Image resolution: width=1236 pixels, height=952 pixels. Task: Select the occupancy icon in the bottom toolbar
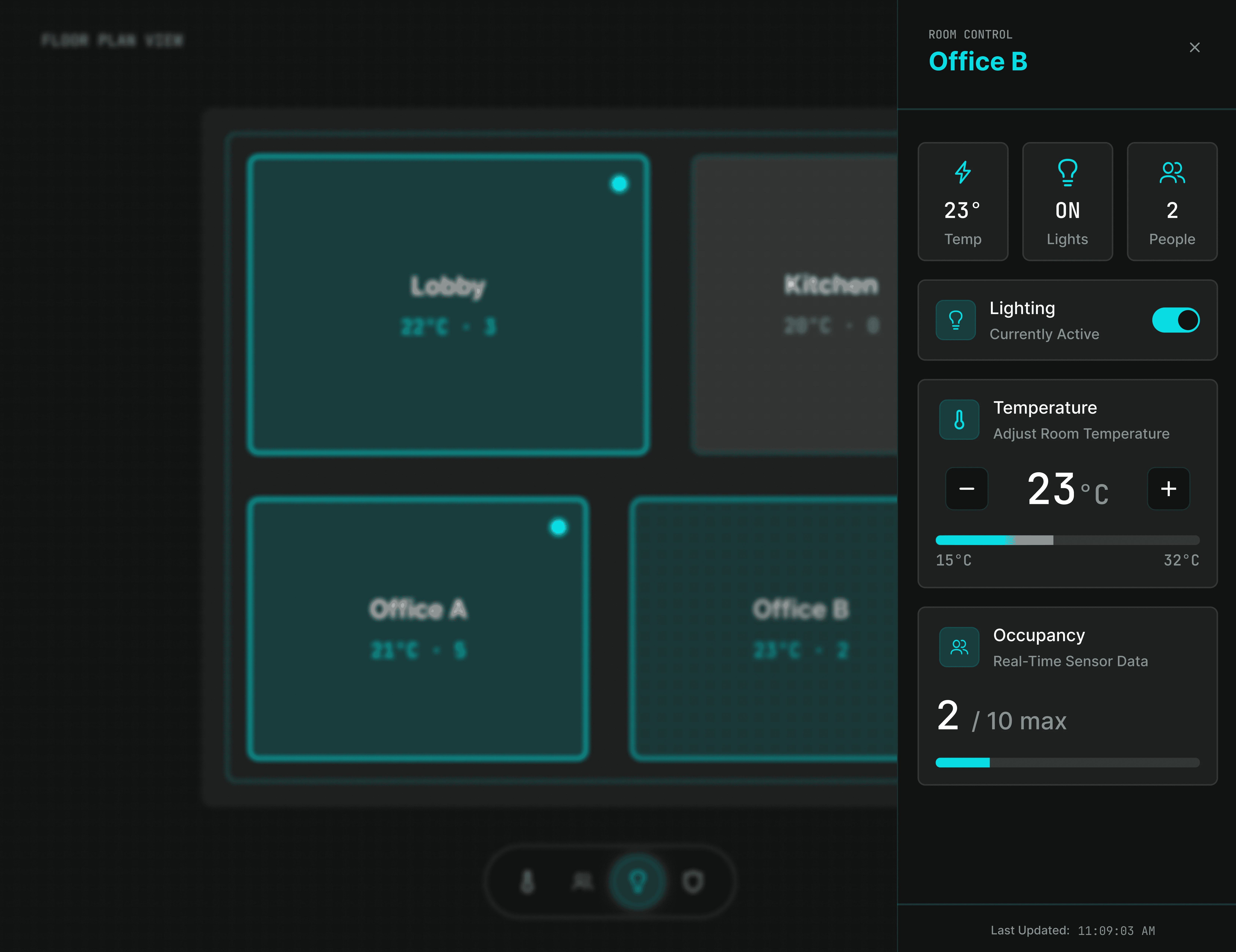tap(583, 881)
